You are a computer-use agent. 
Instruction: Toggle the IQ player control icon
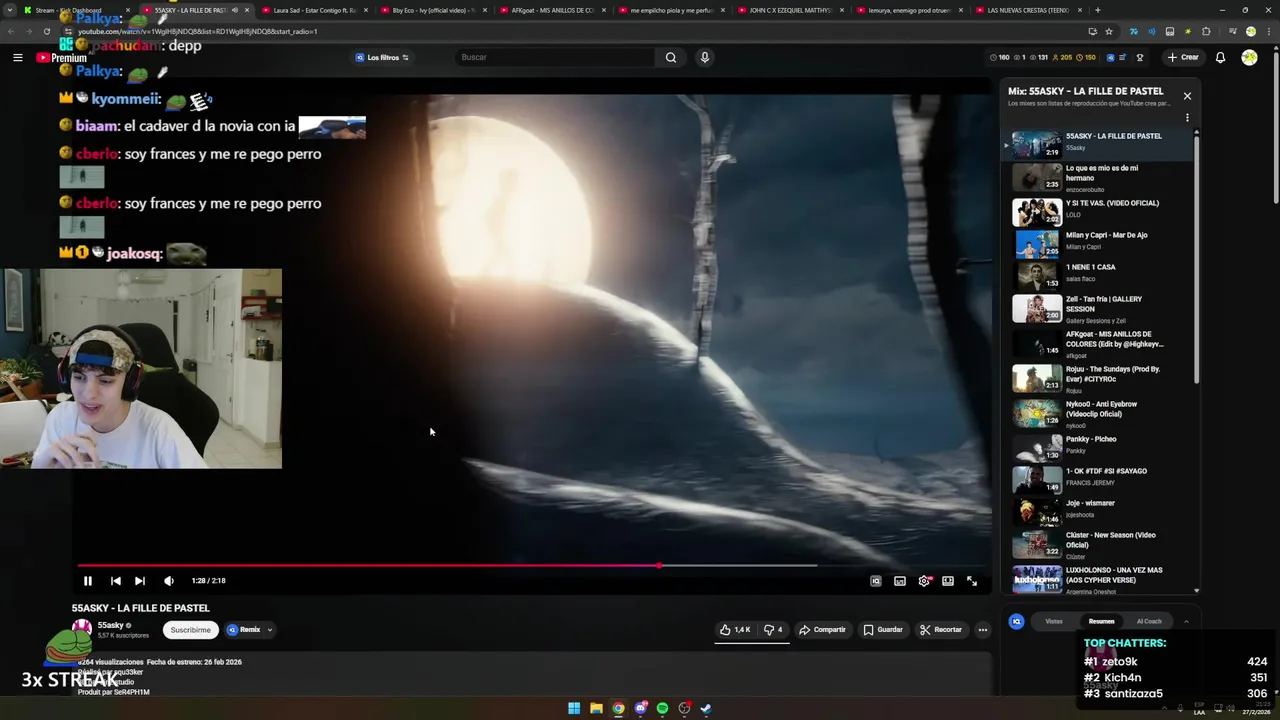coord(876,581)
